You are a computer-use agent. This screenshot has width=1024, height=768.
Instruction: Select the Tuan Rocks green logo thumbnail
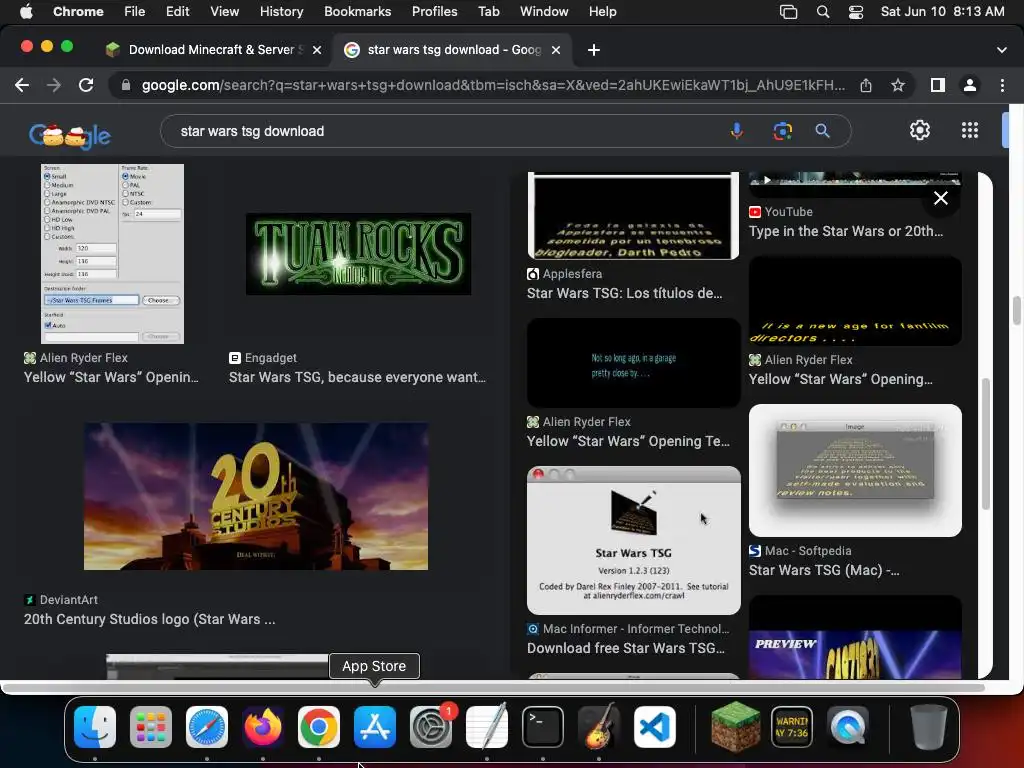tap(358, 254)
